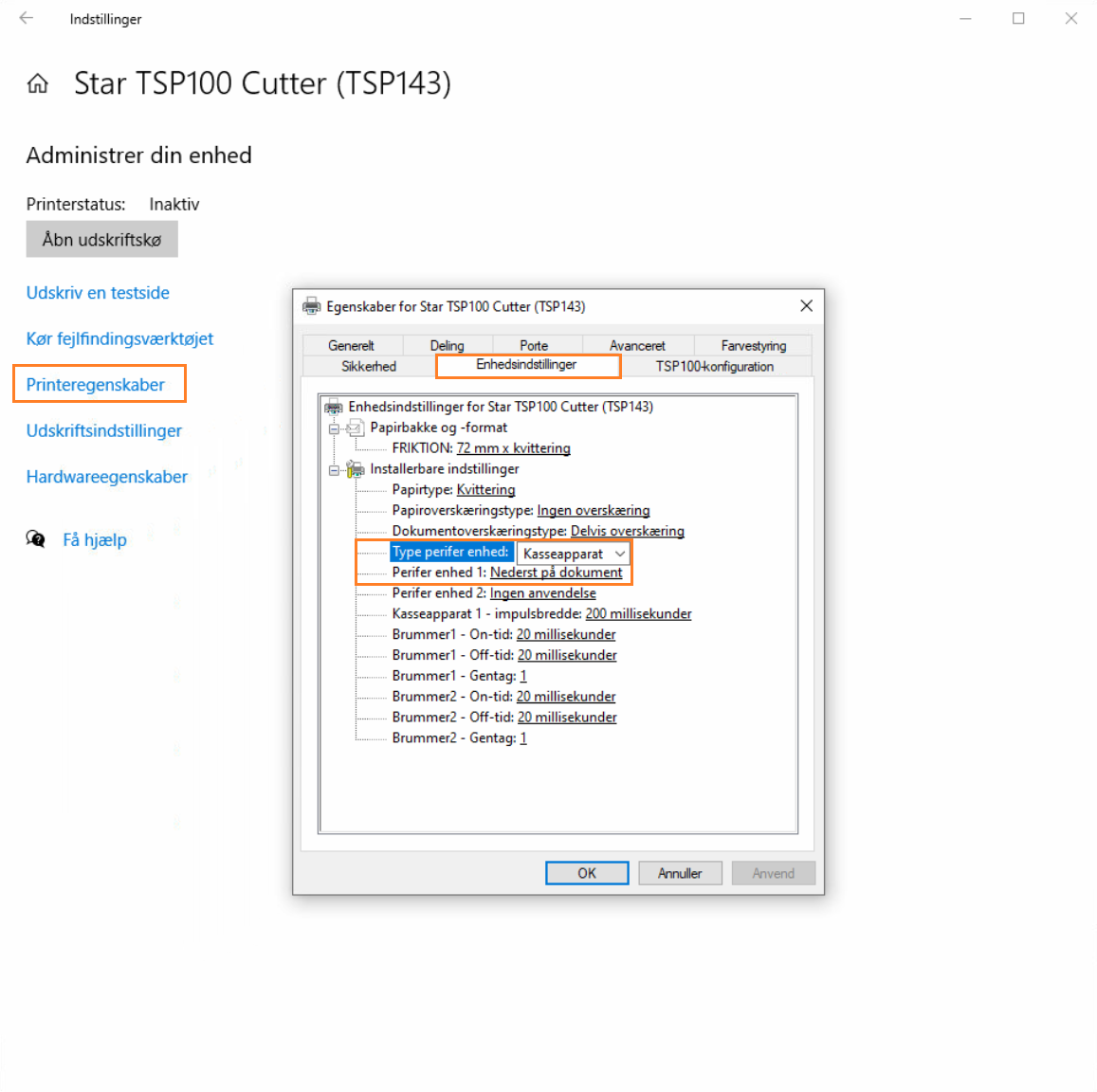Screen dimensions: 1097x1092
Task: Click the Få hjælp link
Action: [x=95, y=540]
